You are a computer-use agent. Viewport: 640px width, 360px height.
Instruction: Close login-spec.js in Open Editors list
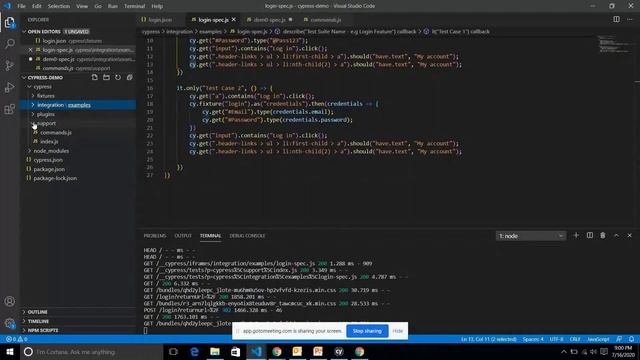coord(31,50)
